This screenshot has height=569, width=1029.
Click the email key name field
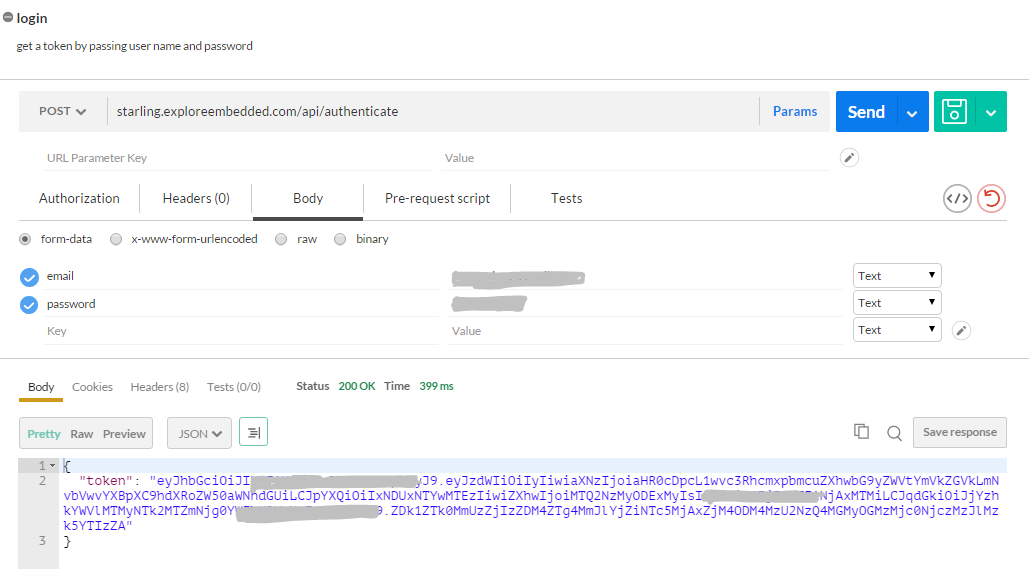pos(241,276)
